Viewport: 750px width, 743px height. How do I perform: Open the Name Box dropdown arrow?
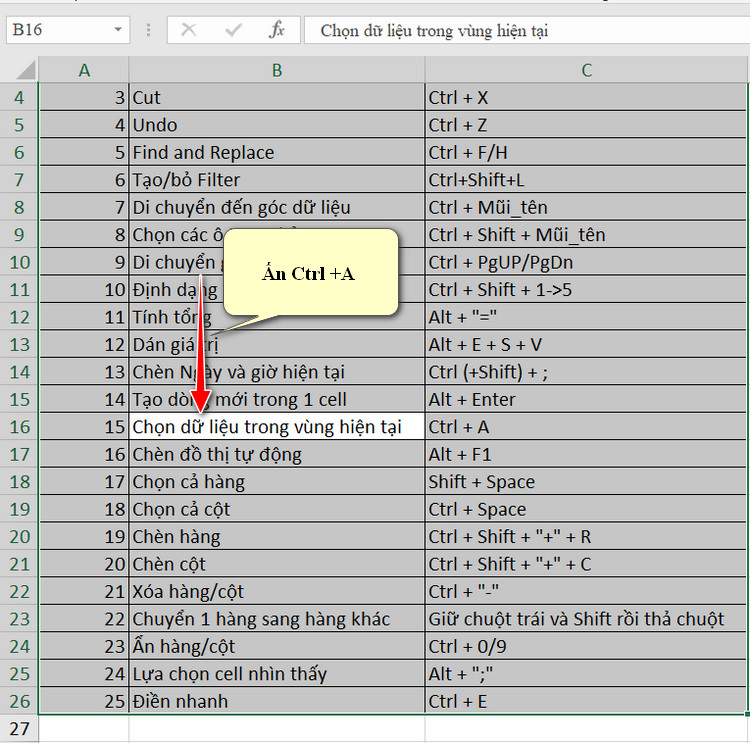118,30
